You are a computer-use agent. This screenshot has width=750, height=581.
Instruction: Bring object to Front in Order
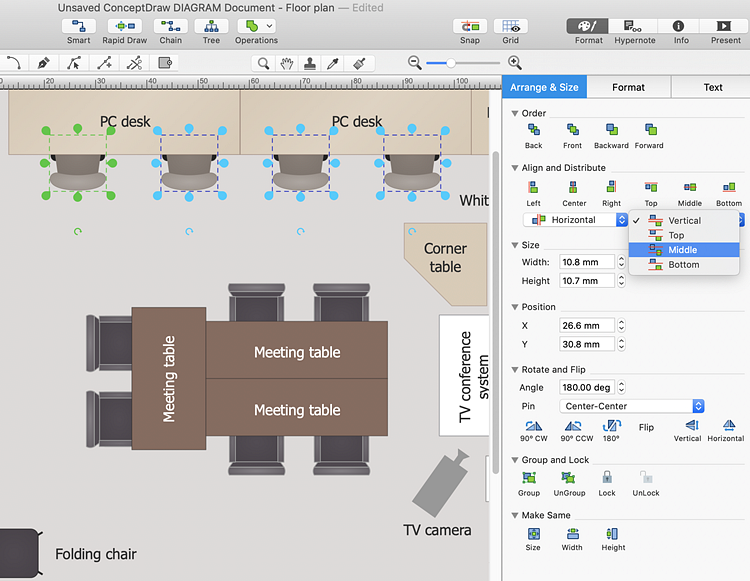(x=573, y=130)
